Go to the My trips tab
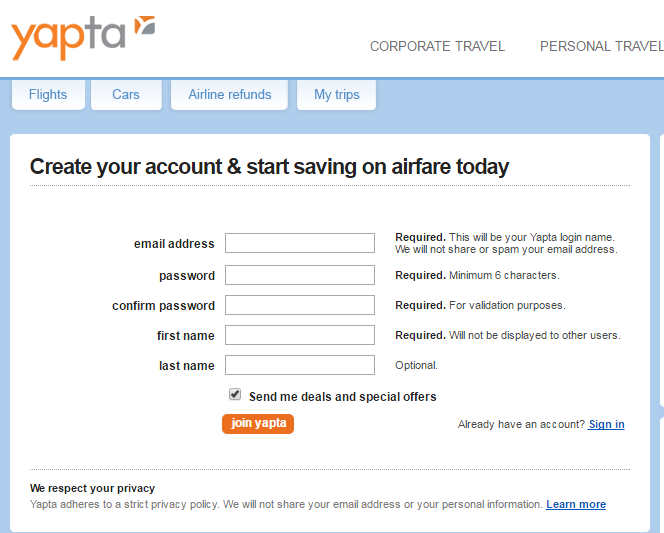This screenshot has height=533, width=664. click(x=337, y=94)
